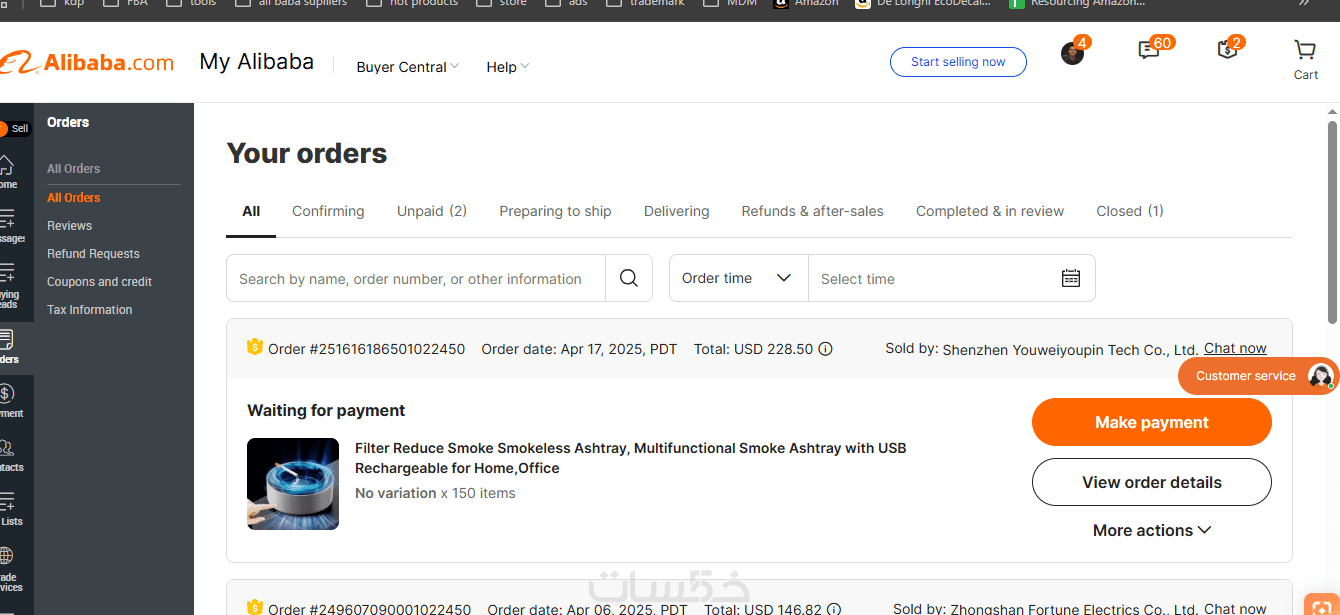This screenshot has width=1340, height=615.
Task: Click Trade Assurance badge on order #251616186501022450
Action: (255, 347)
